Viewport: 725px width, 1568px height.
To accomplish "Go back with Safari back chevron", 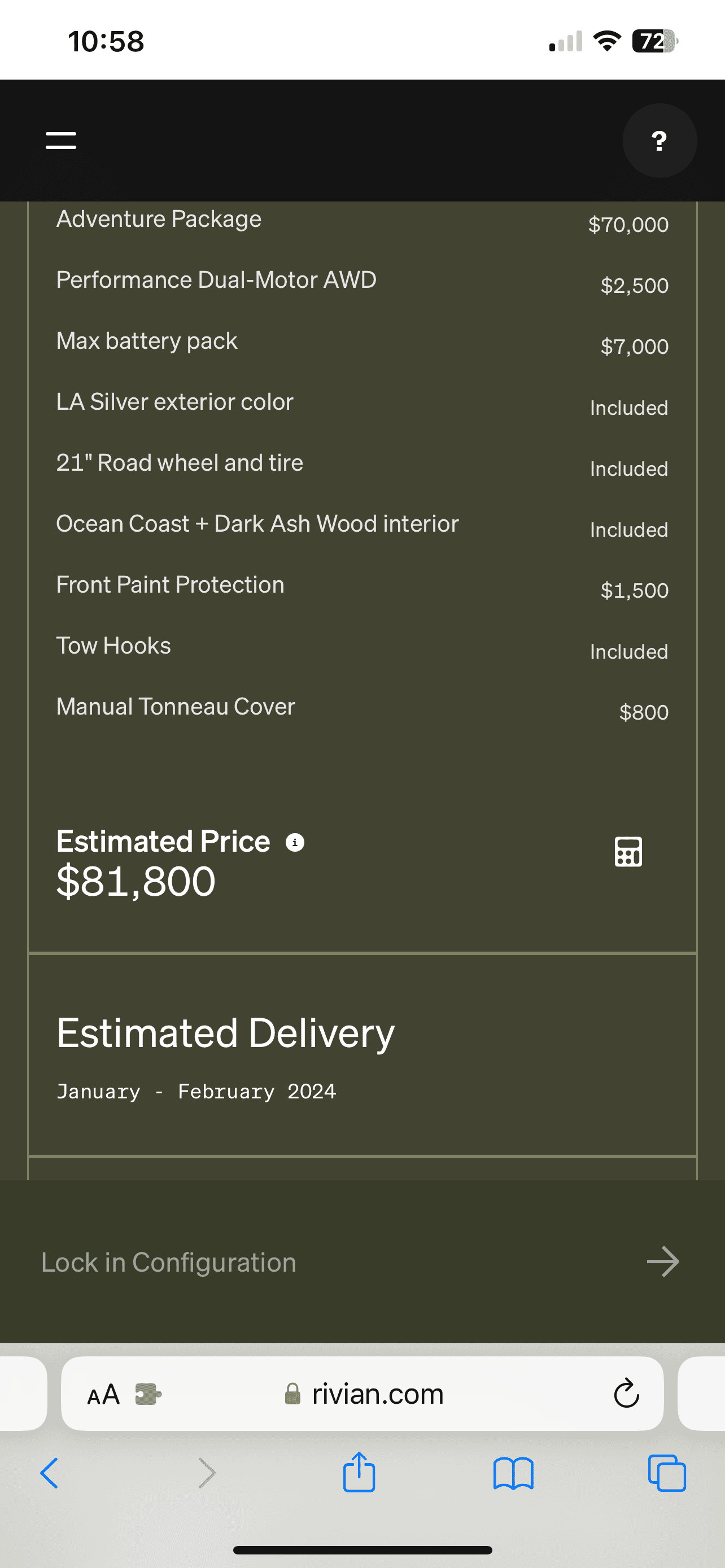I will point(49,1473).
